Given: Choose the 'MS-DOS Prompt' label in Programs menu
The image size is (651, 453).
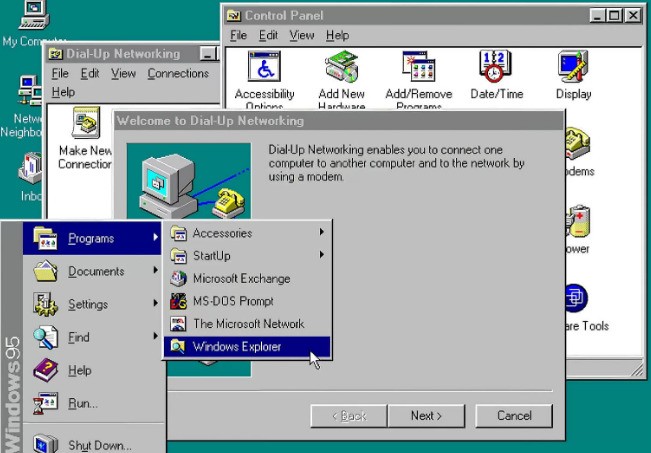Looking at the screenshot, I should point(233,301).
